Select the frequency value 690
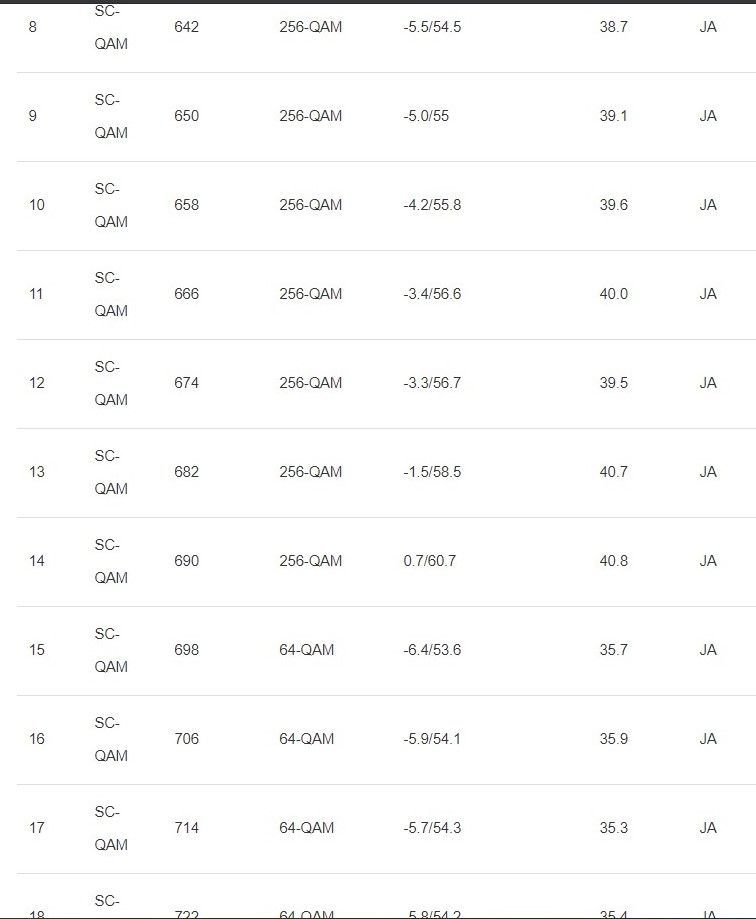Viewport: 756px width, 919px height. coord(186,561)
